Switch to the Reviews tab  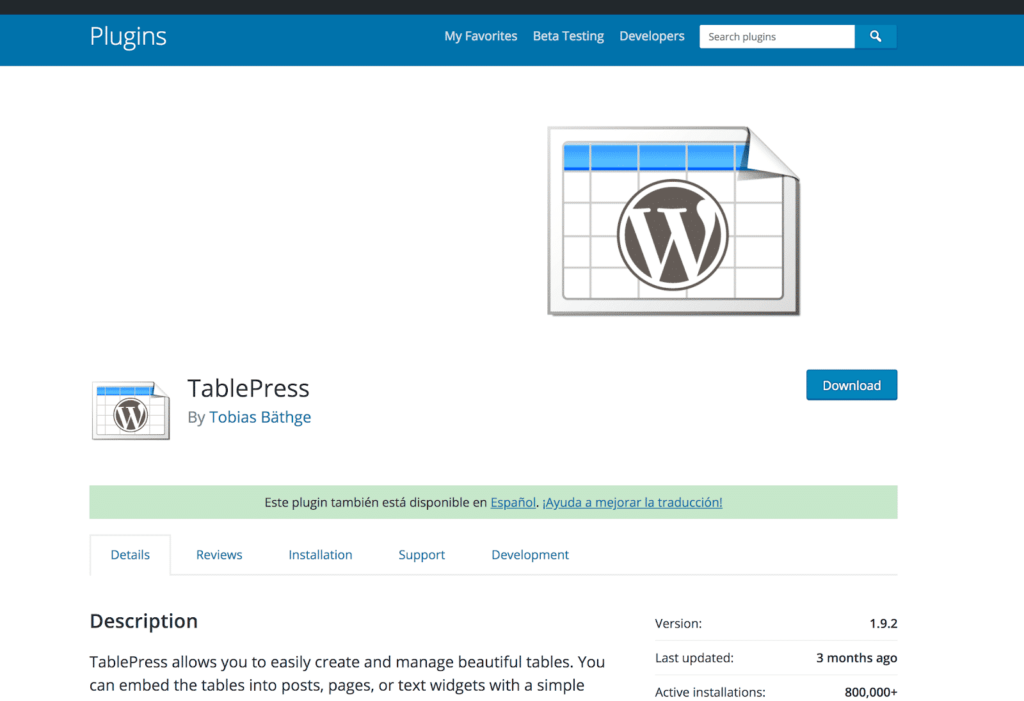click(218, 554)
